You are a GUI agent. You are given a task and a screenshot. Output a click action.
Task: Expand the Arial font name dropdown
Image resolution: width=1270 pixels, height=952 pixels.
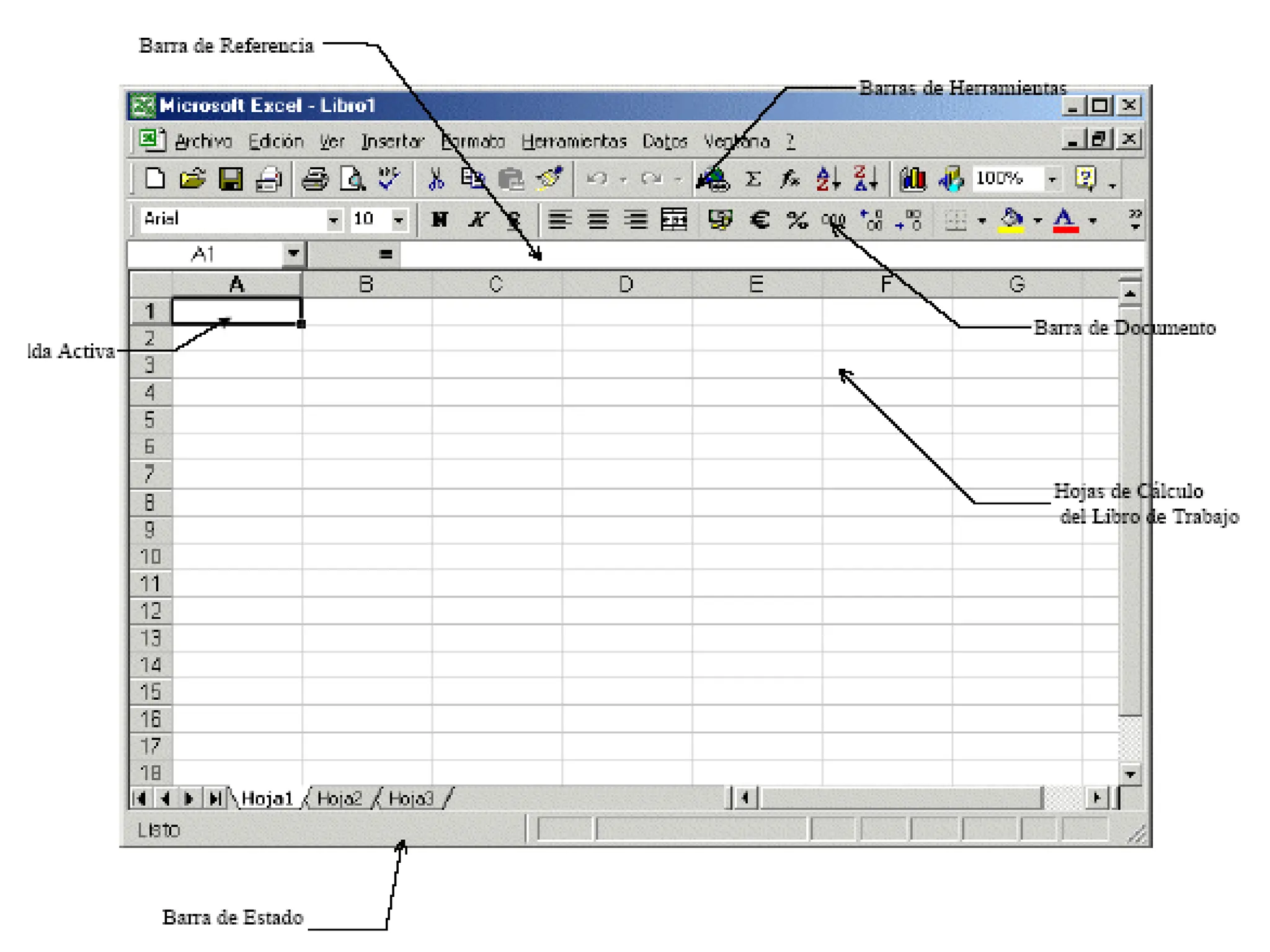click(334, 220)
